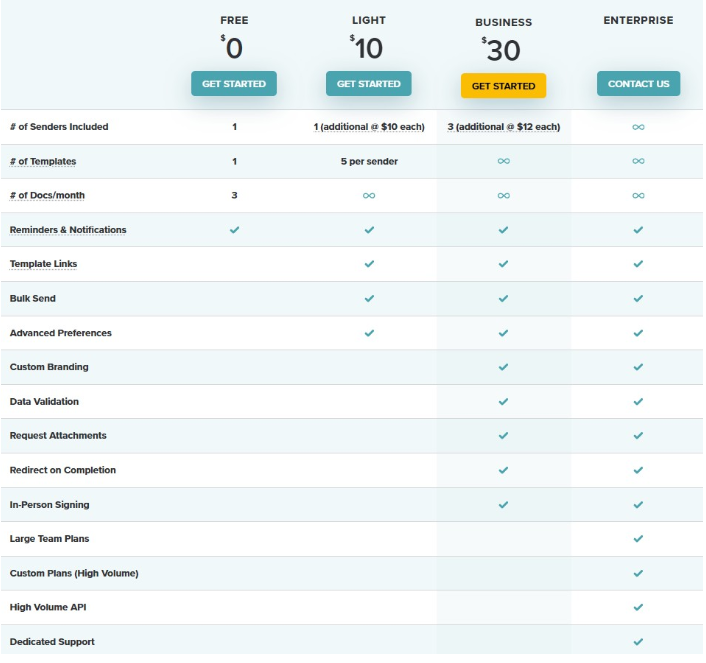Image resolution: width=706 pixels, height=663 pixels.
Task: Click the Enterprise checkmark for Dedicated Support
Action: [x=638, y=641]
